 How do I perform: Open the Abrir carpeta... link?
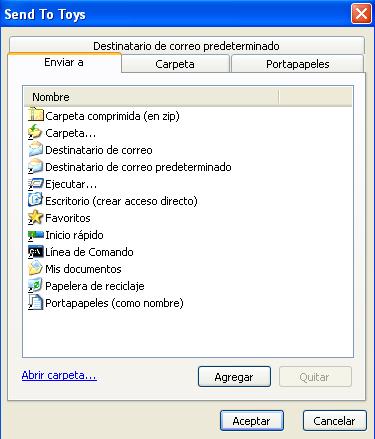coord(59,375)
